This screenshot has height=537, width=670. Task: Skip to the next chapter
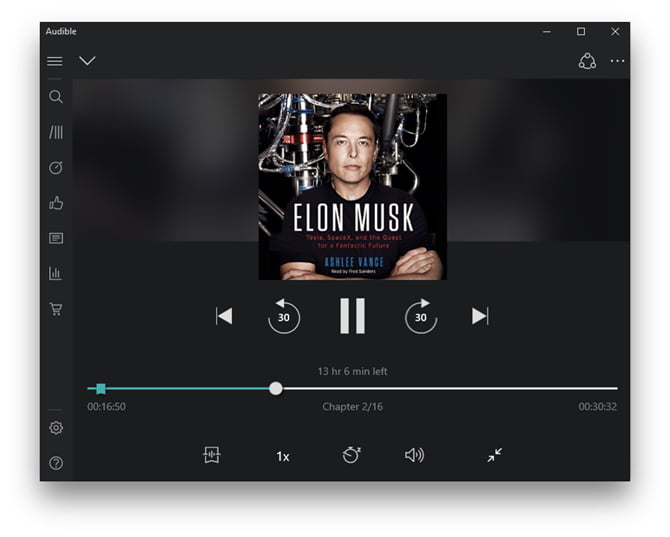(x=480, y=316)
